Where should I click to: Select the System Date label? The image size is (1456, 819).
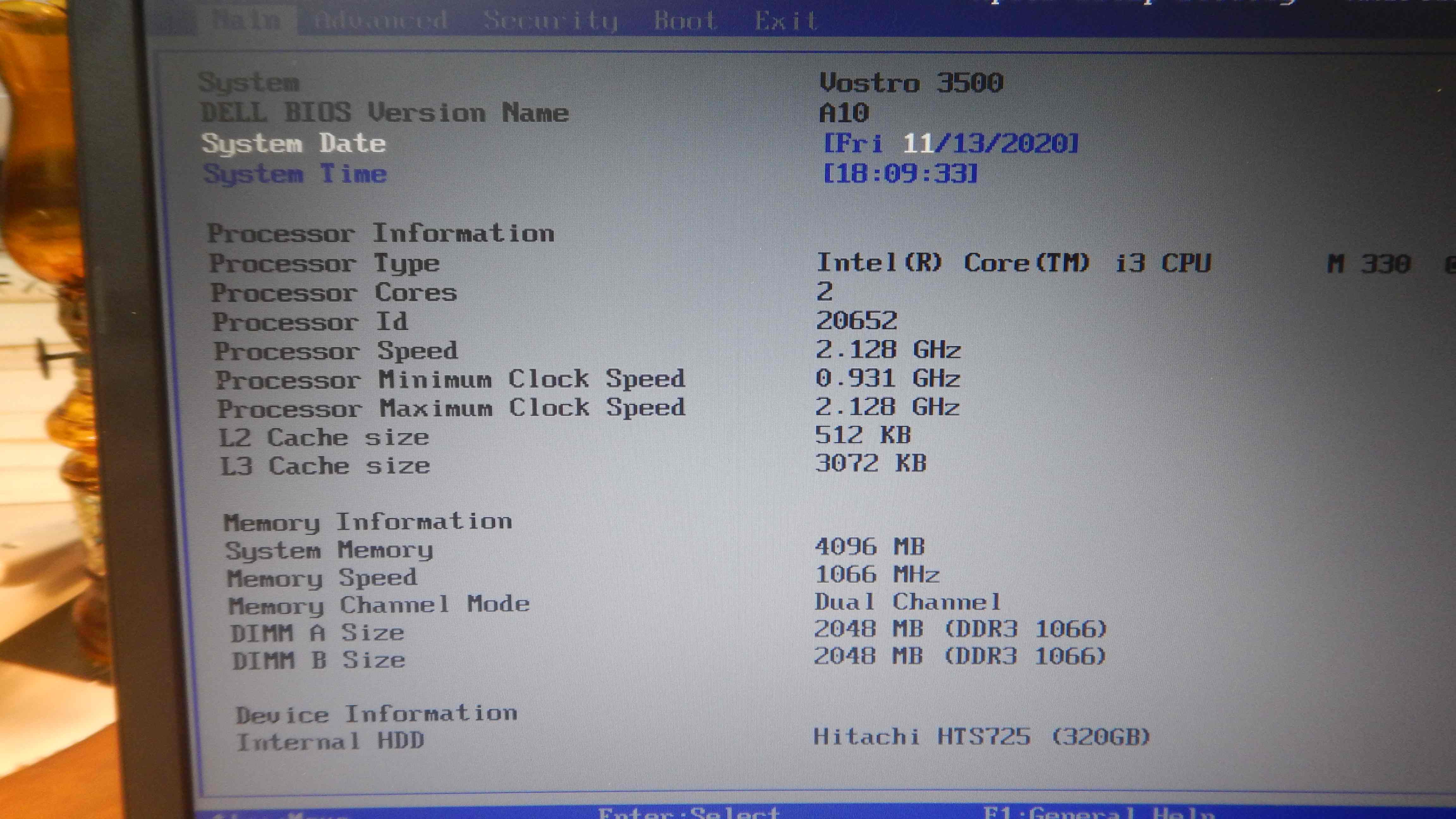tap(294, 143)
